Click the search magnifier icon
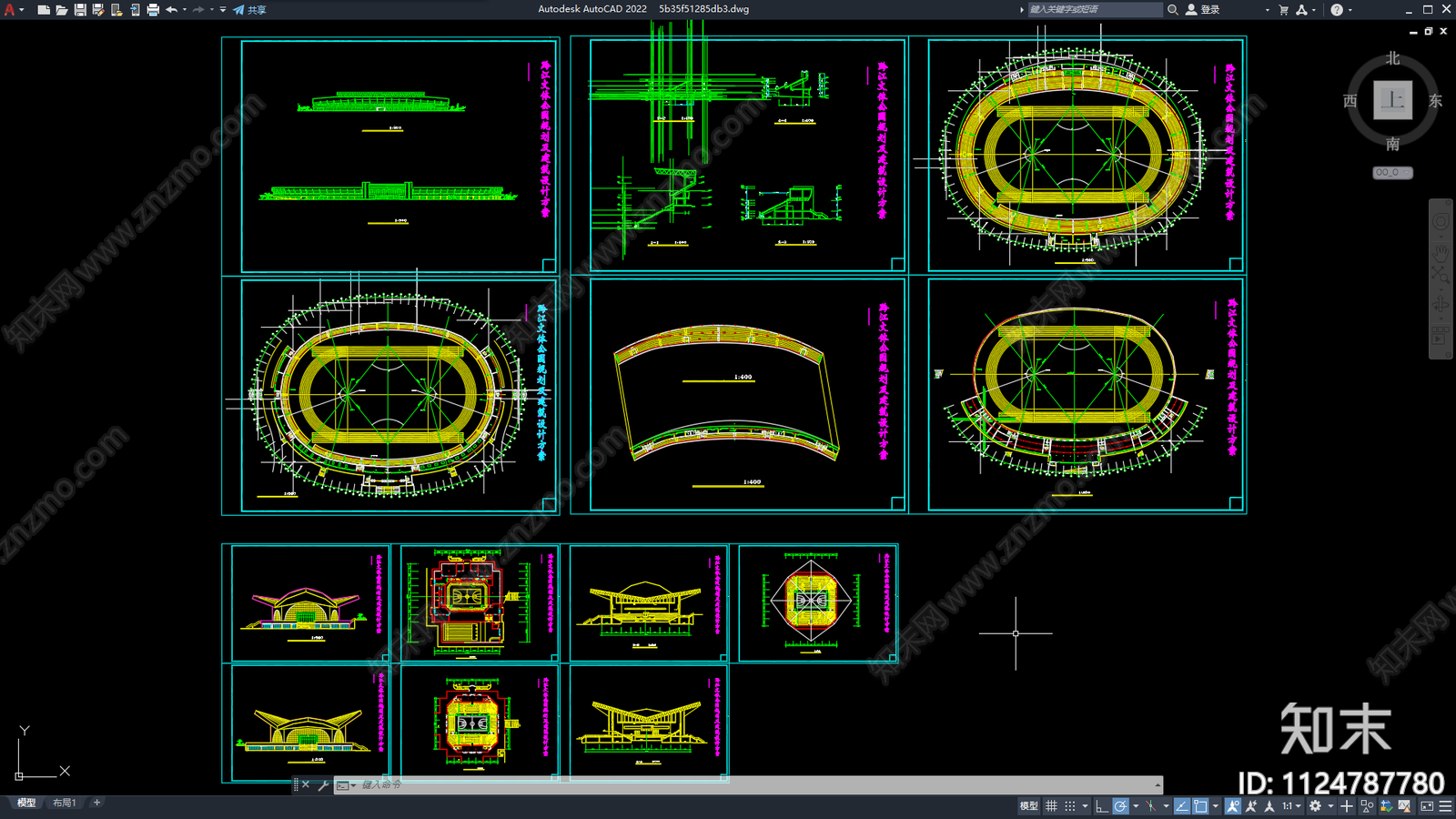 point(1173,9)
